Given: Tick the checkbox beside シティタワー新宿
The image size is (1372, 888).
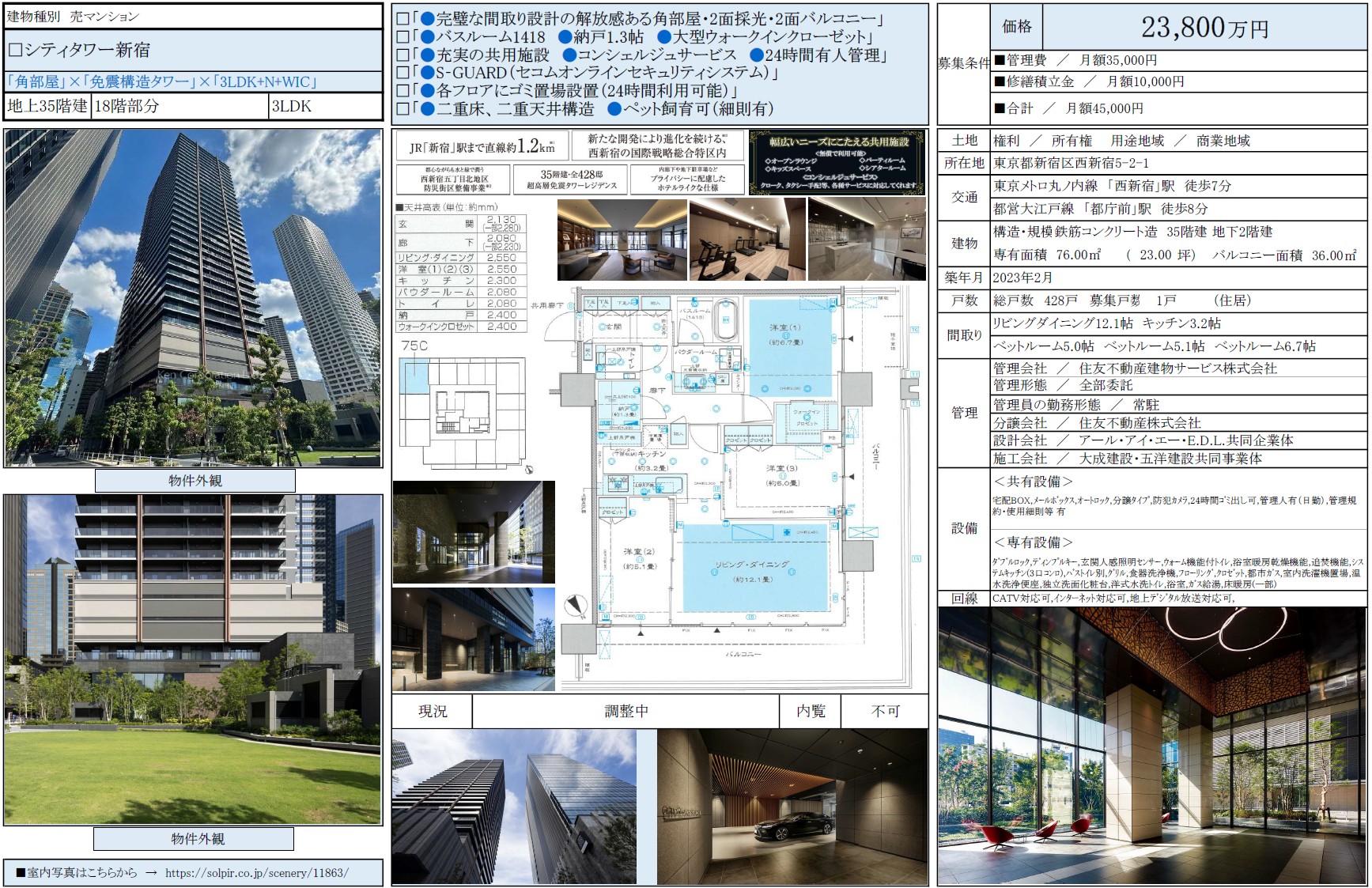Looking at the screenshot, I should point(15,50).
